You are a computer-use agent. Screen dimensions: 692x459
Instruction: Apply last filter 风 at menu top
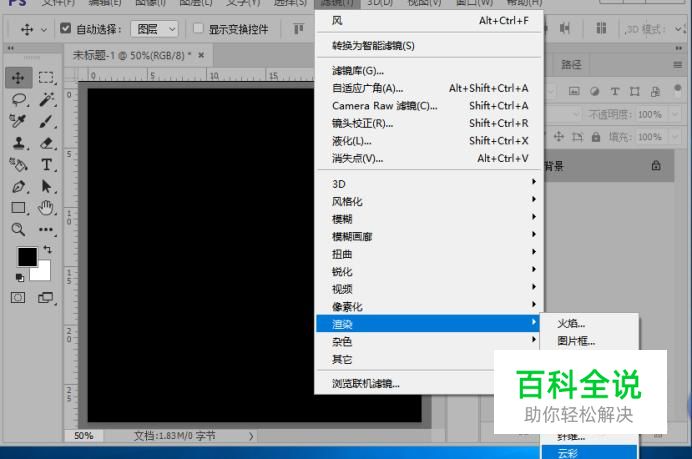click(429, 21)
